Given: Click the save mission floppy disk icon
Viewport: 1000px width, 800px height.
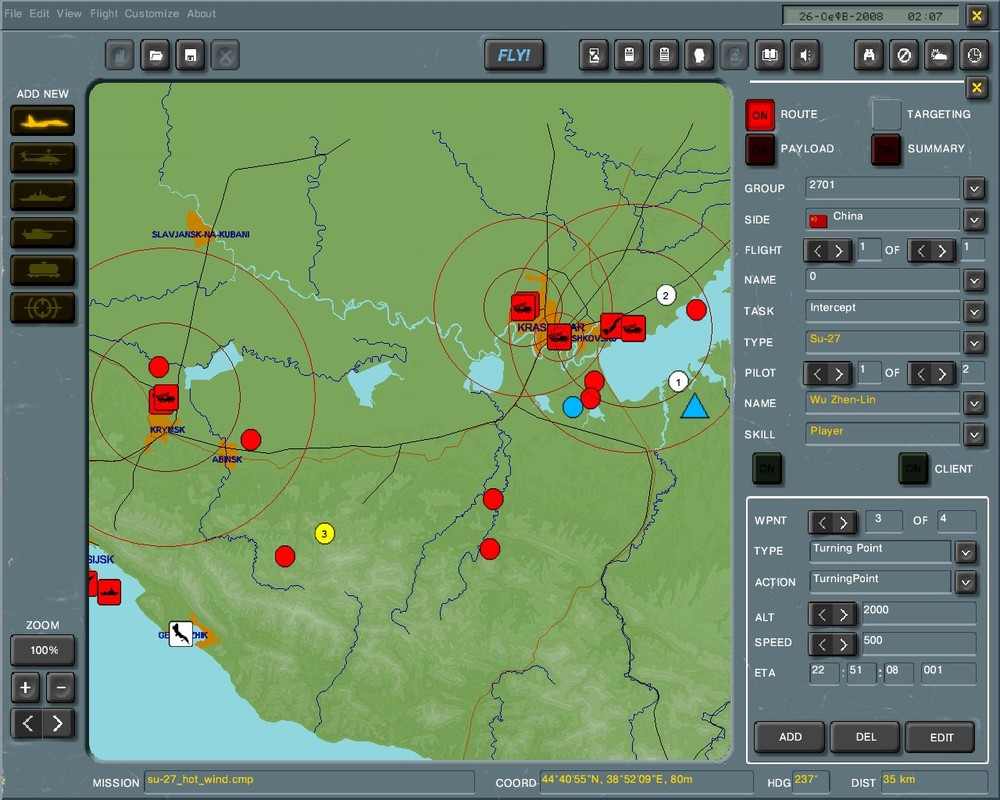Looking at the screenshot, I should point(190,56).
